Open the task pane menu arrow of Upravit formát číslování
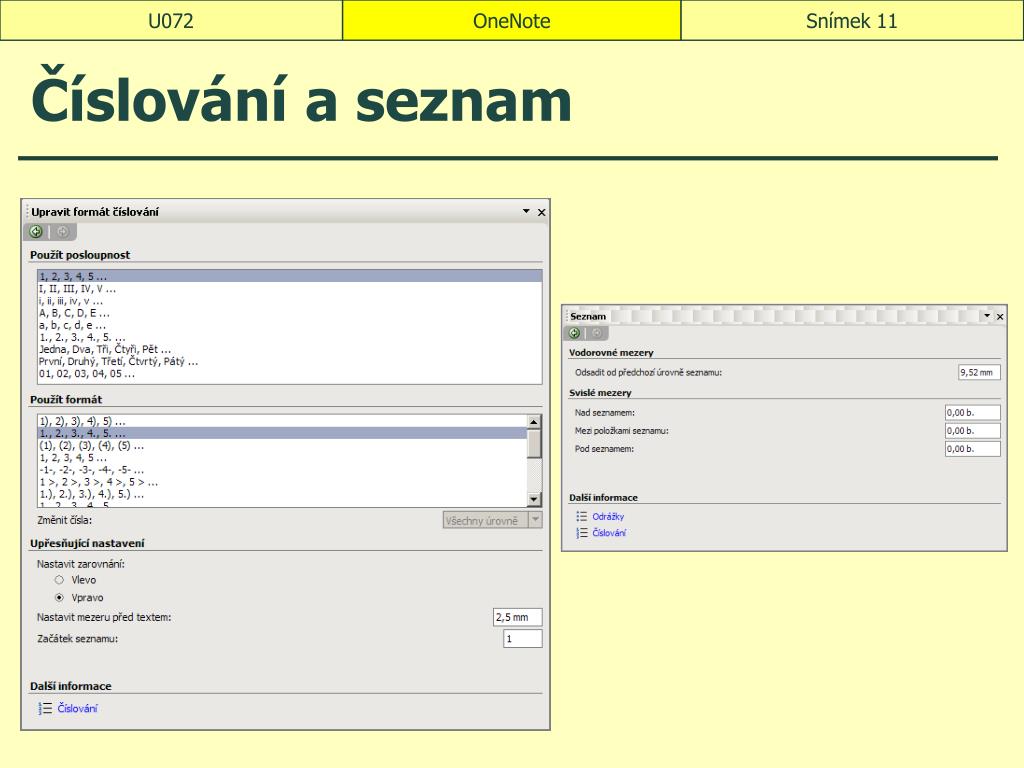Screen dimensions: 1024x768 pyautogui.click(x=526, y=212)
